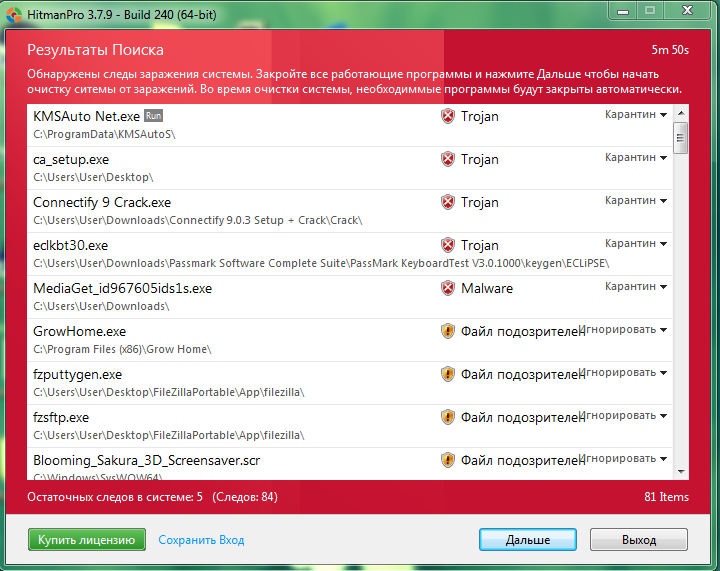The height and width of the screenshot is (571, 720).
Task: Open the action dropdown for MediaGet_id967605ids1s.exe
Action: [x=636, y=286]
